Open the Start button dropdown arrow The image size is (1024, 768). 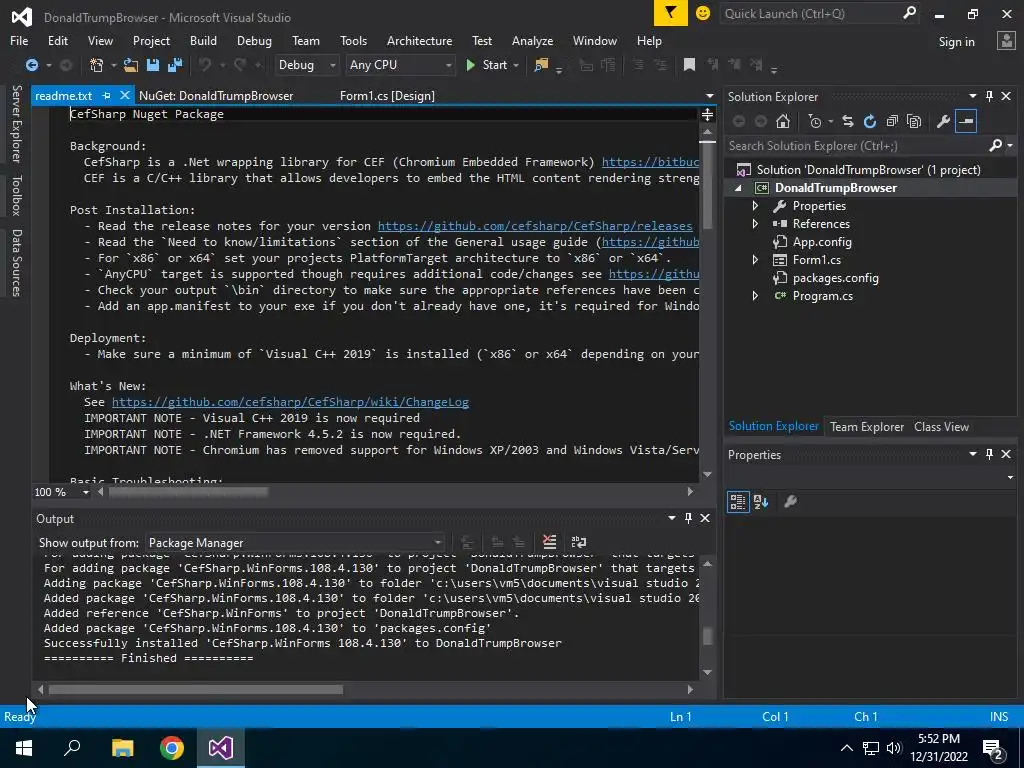tap(516, 65)
